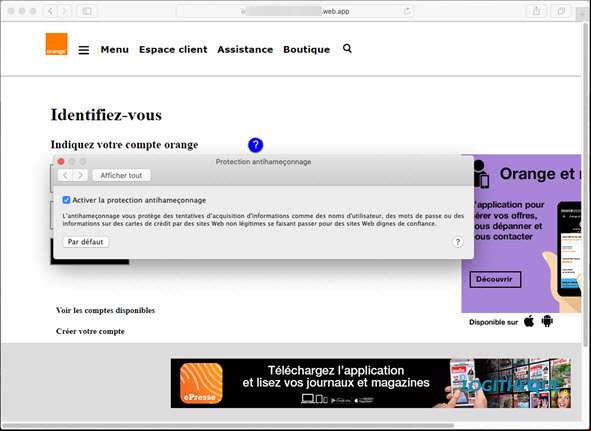
Task: Click Par défaut button
Action: (86, 242)
